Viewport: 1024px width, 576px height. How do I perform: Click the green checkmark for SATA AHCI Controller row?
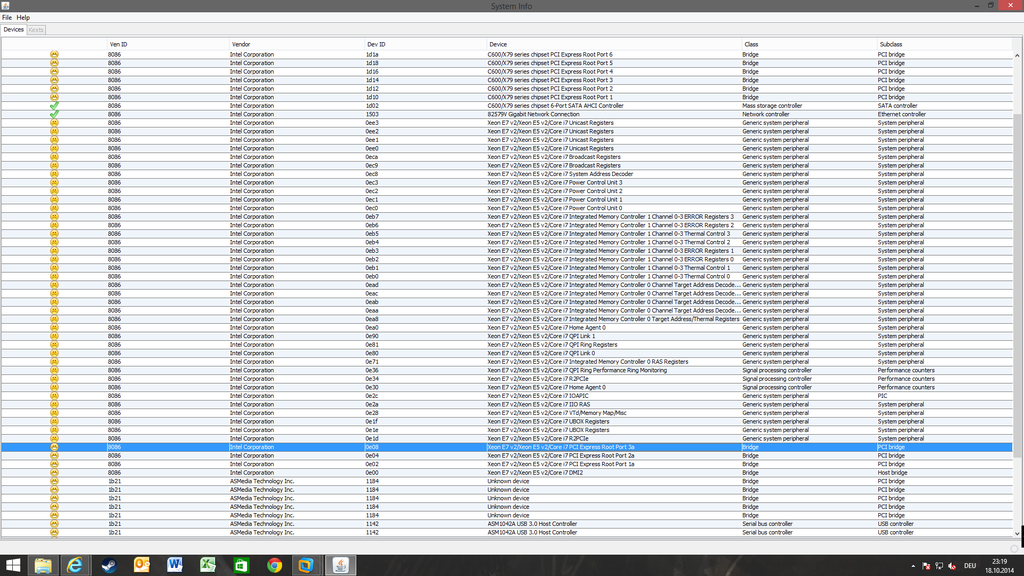pos(54,105)
